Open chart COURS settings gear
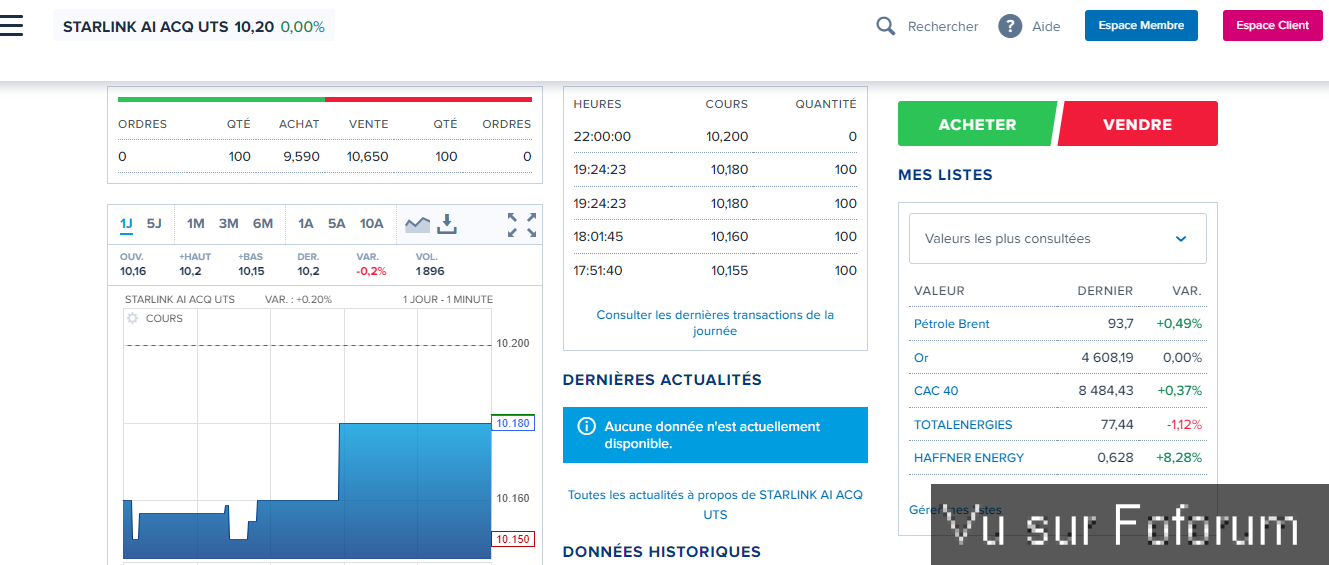The image size is (1329, 565). coord(132,318)
